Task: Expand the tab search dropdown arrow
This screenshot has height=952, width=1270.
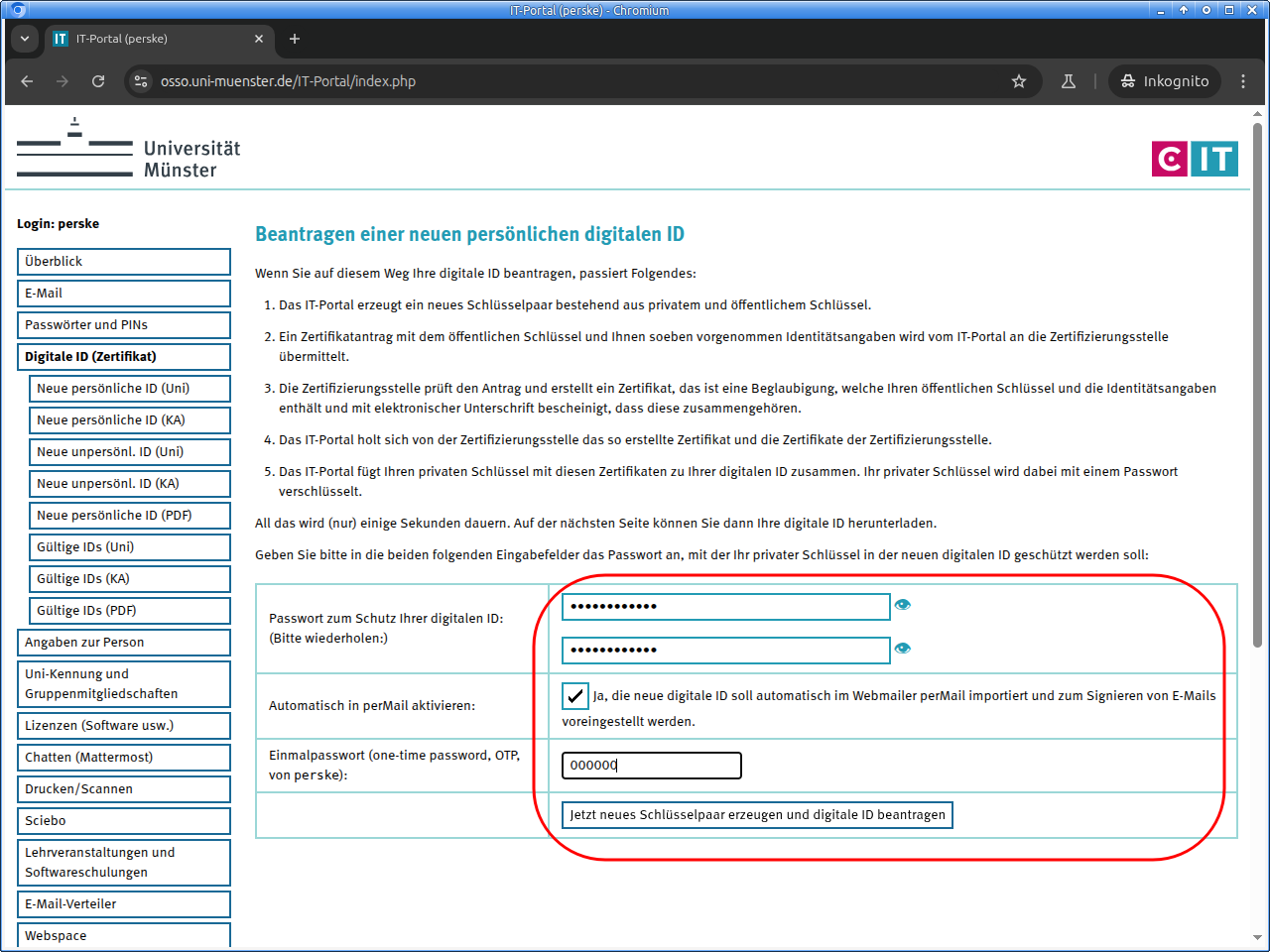Action: (25, 39)
